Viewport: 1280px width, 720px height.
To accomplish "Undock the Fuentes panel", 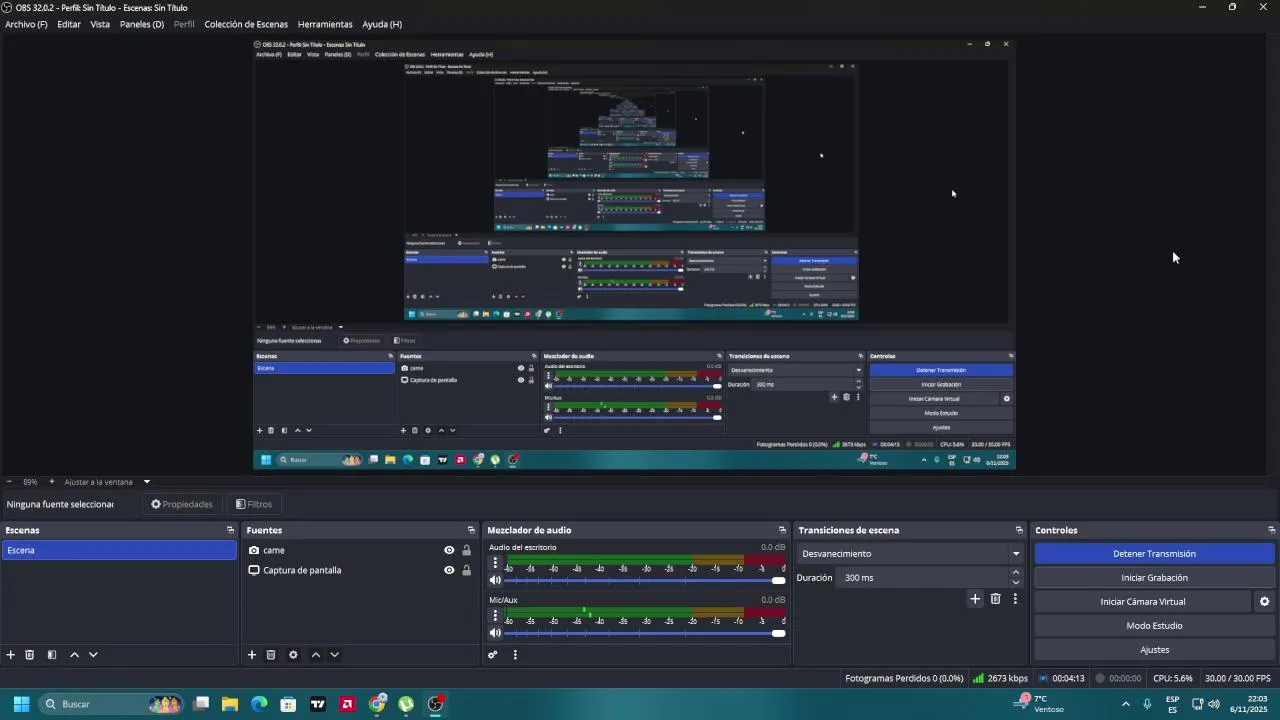I will pyautogui.click(x=471, y=530).
